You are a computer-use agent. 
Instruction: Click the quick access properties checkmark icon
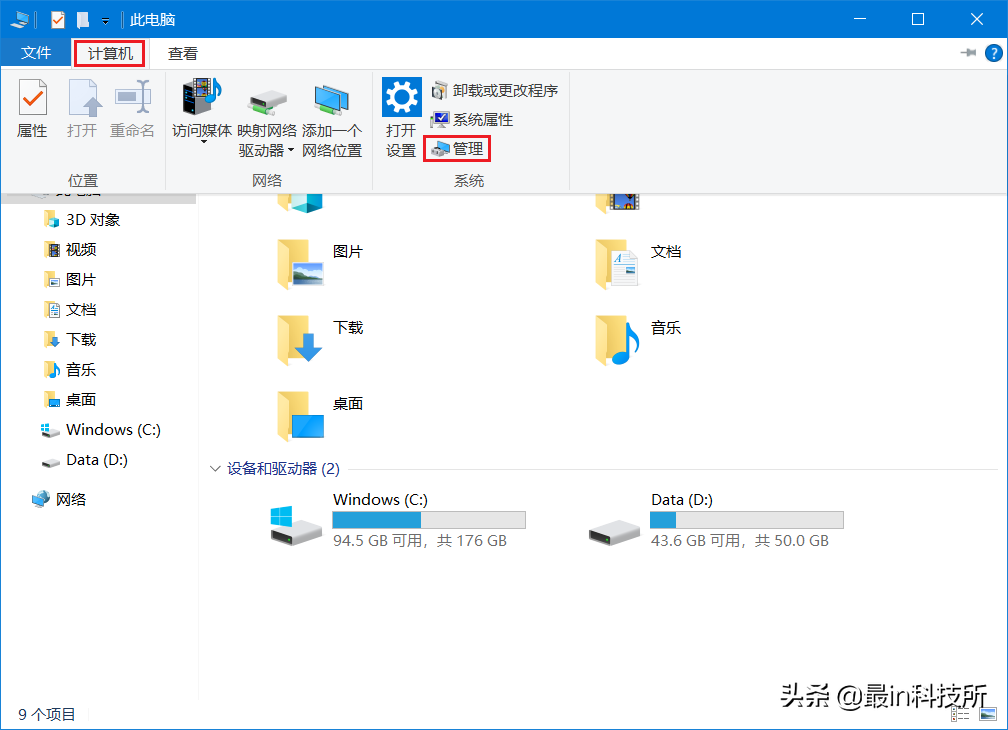coord(58,20)
